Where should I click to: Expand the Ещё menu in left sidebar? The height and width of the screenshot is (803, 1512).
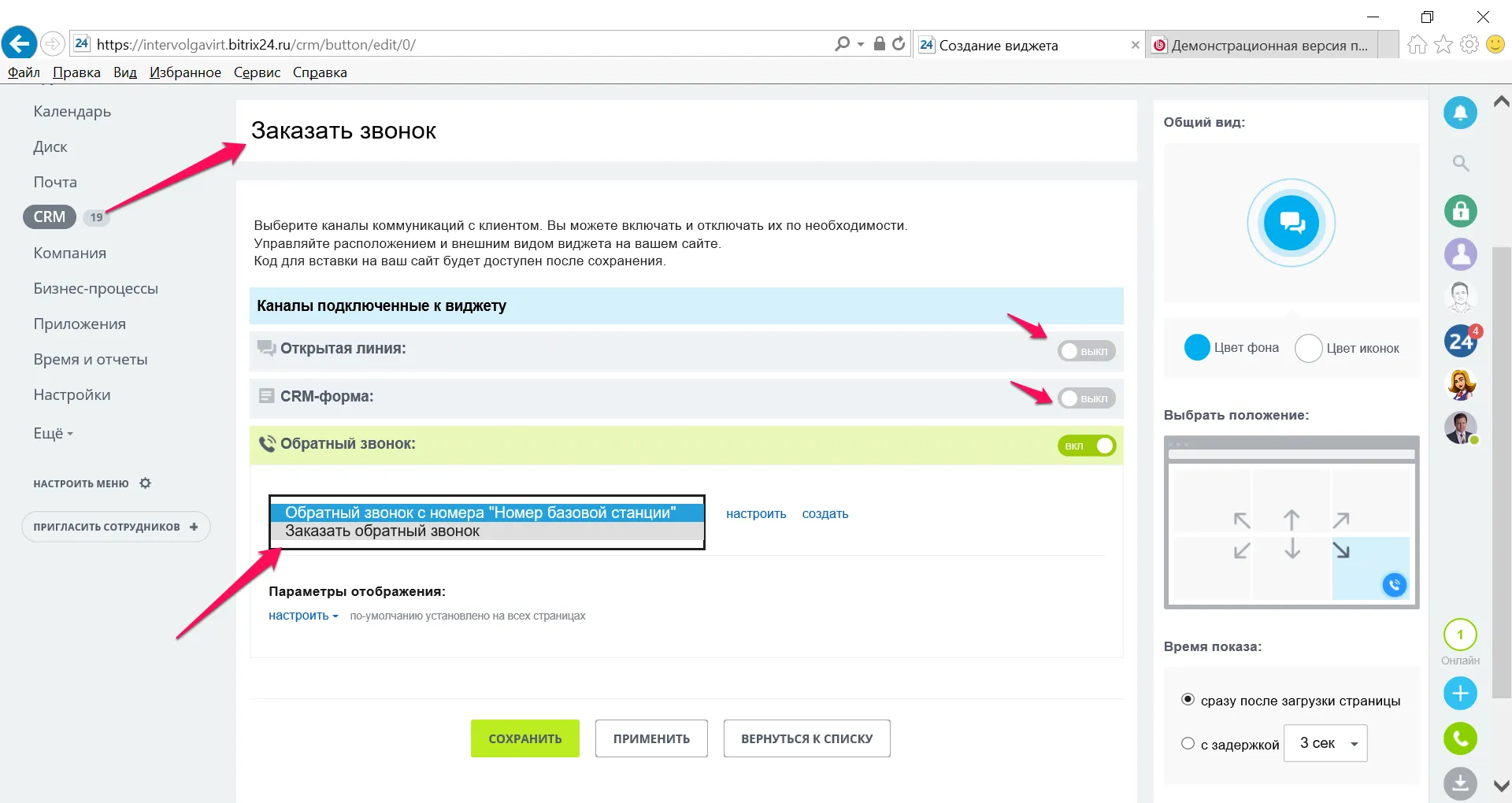tap(53, 434)
